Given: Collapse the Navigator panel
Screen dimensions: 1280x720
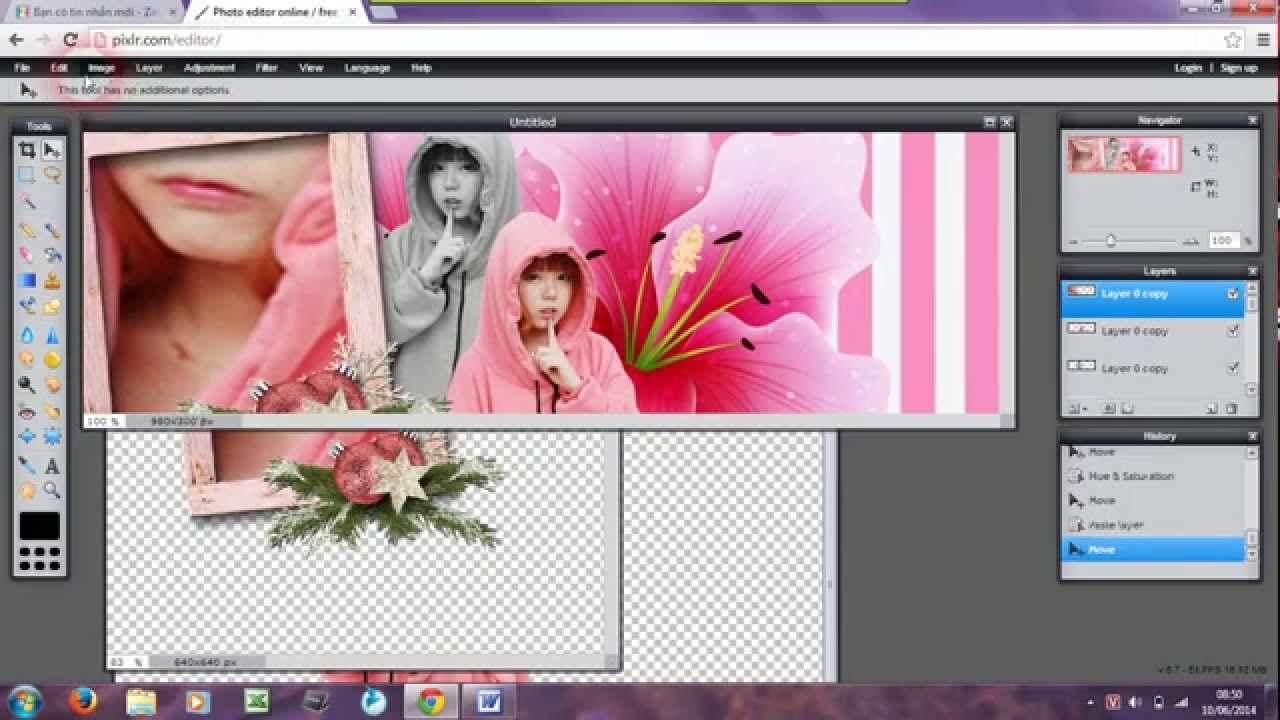Looking at the screenshot, I should [x=1252, y=119].
